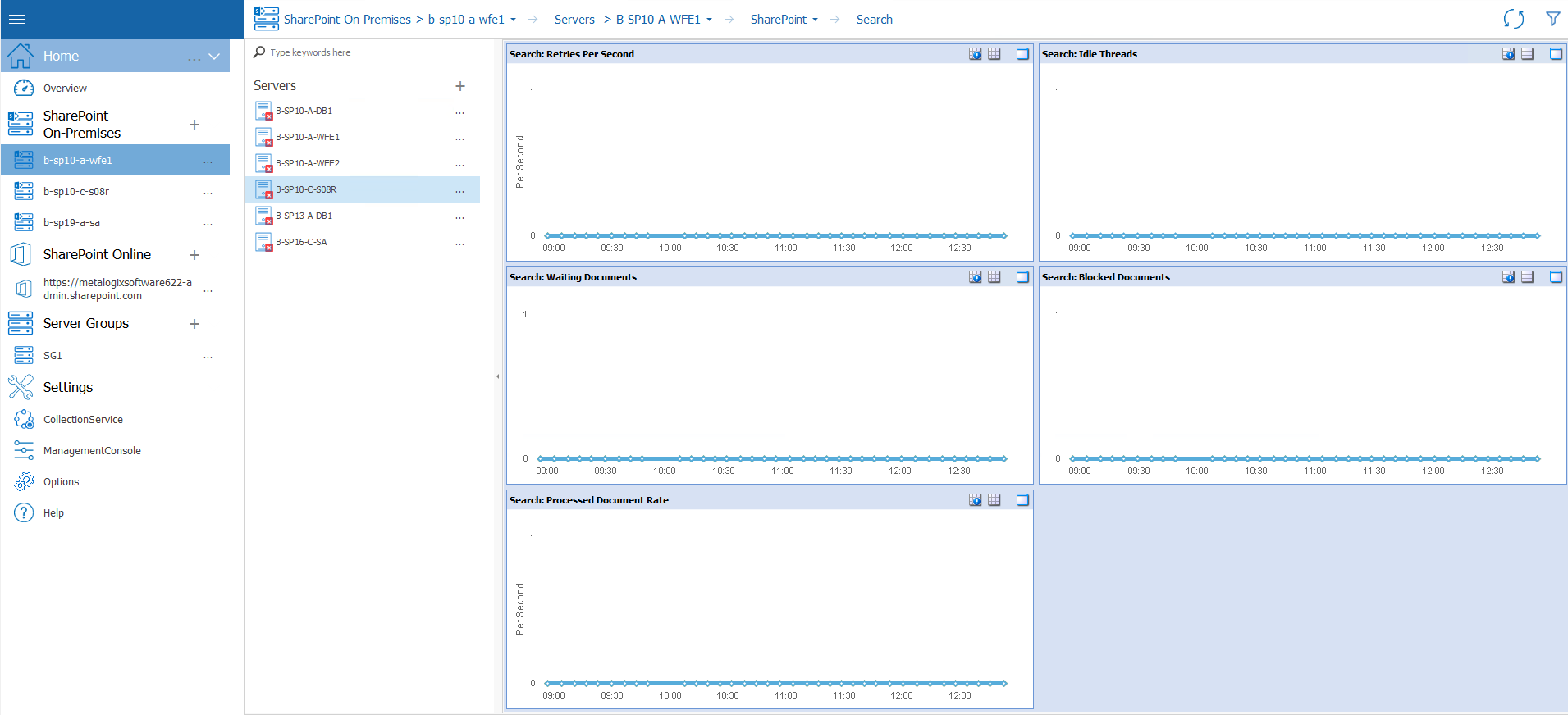The height and width of the screenshot is (715, 1568).
Task: Click the Search breadcrumb link
Action: 874,20
